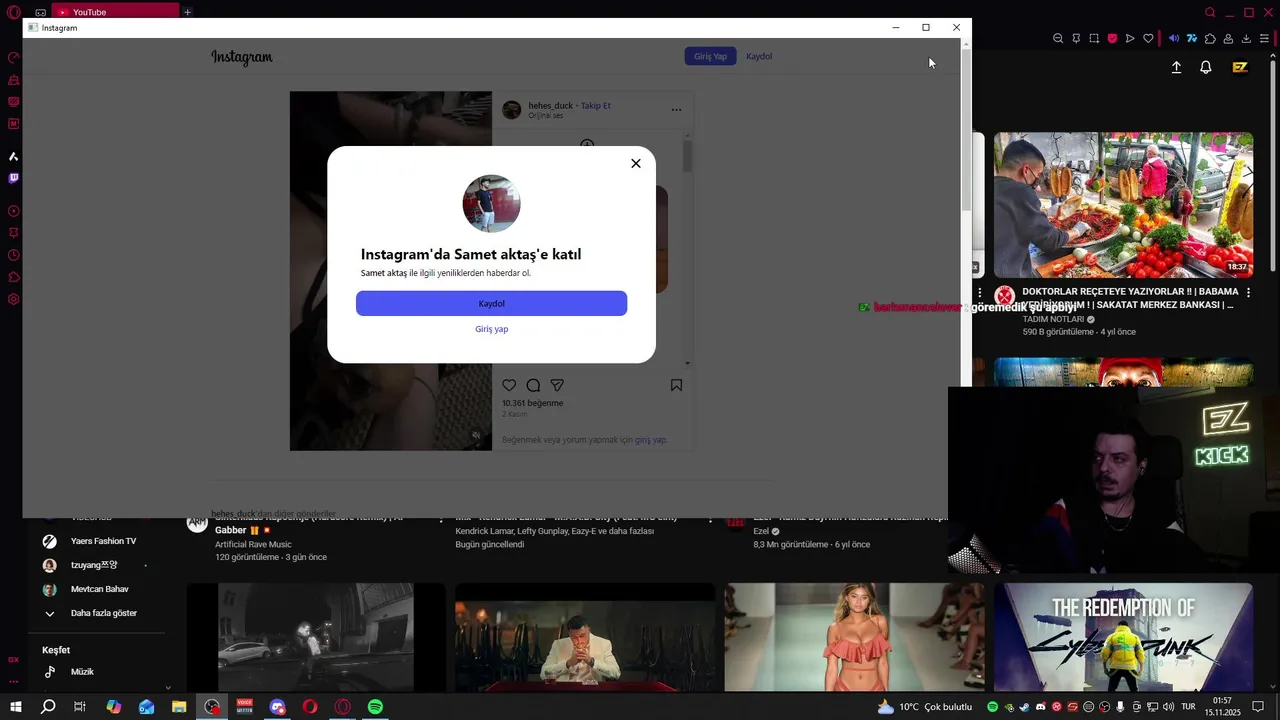This screenshot has width=1280, height=720.
Task: Click the comments panel scrollbar thumb
Action: 687,156
